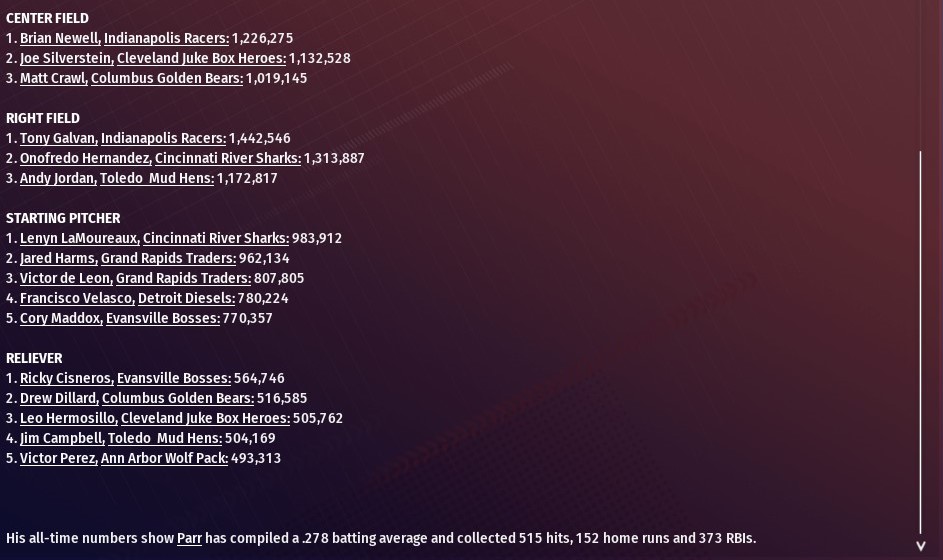This screenshot has width=943, height=560.
Task: Open the Ann Arbor Wolf Pack team link
Action: [164, 458]
